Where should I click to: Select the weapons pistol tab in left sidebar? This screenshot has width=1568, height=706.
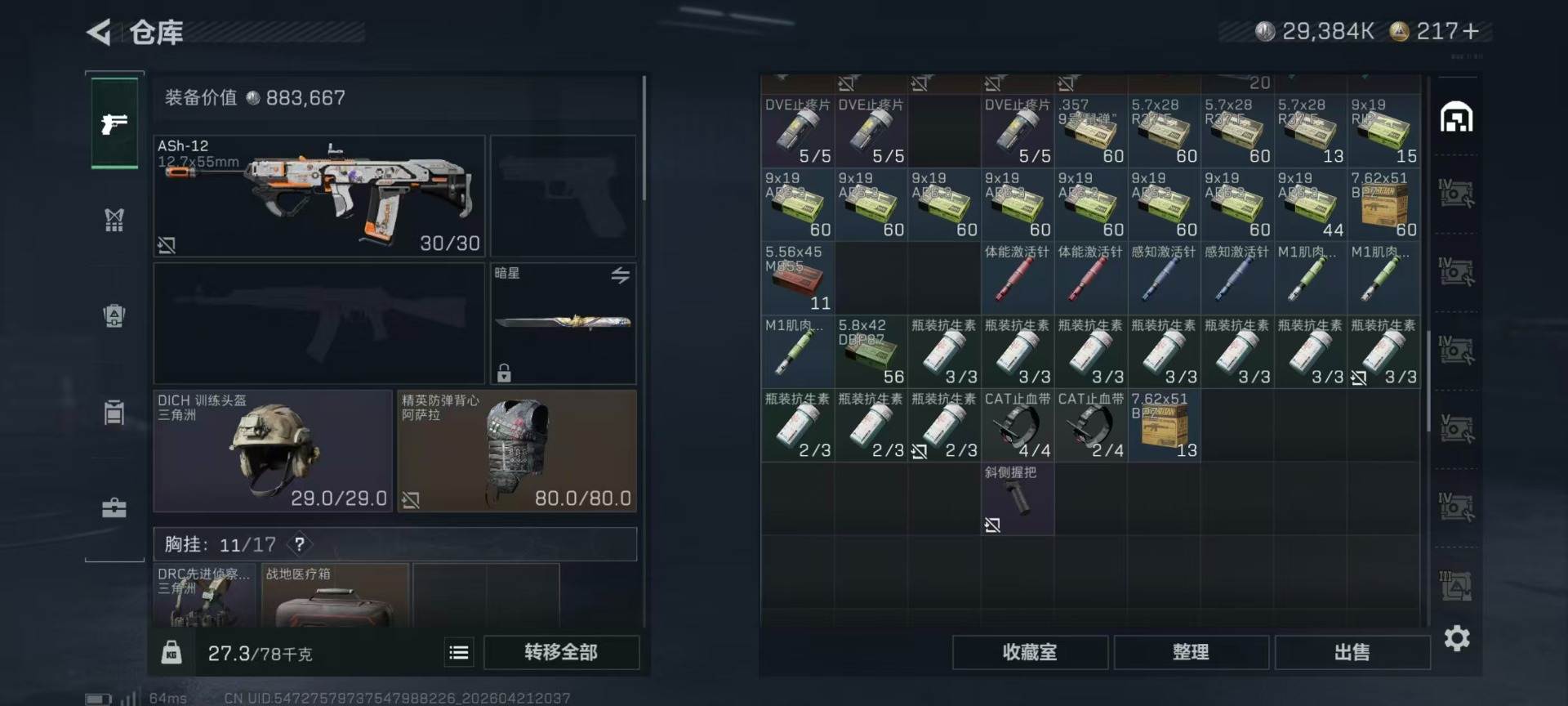coord(114,123)
